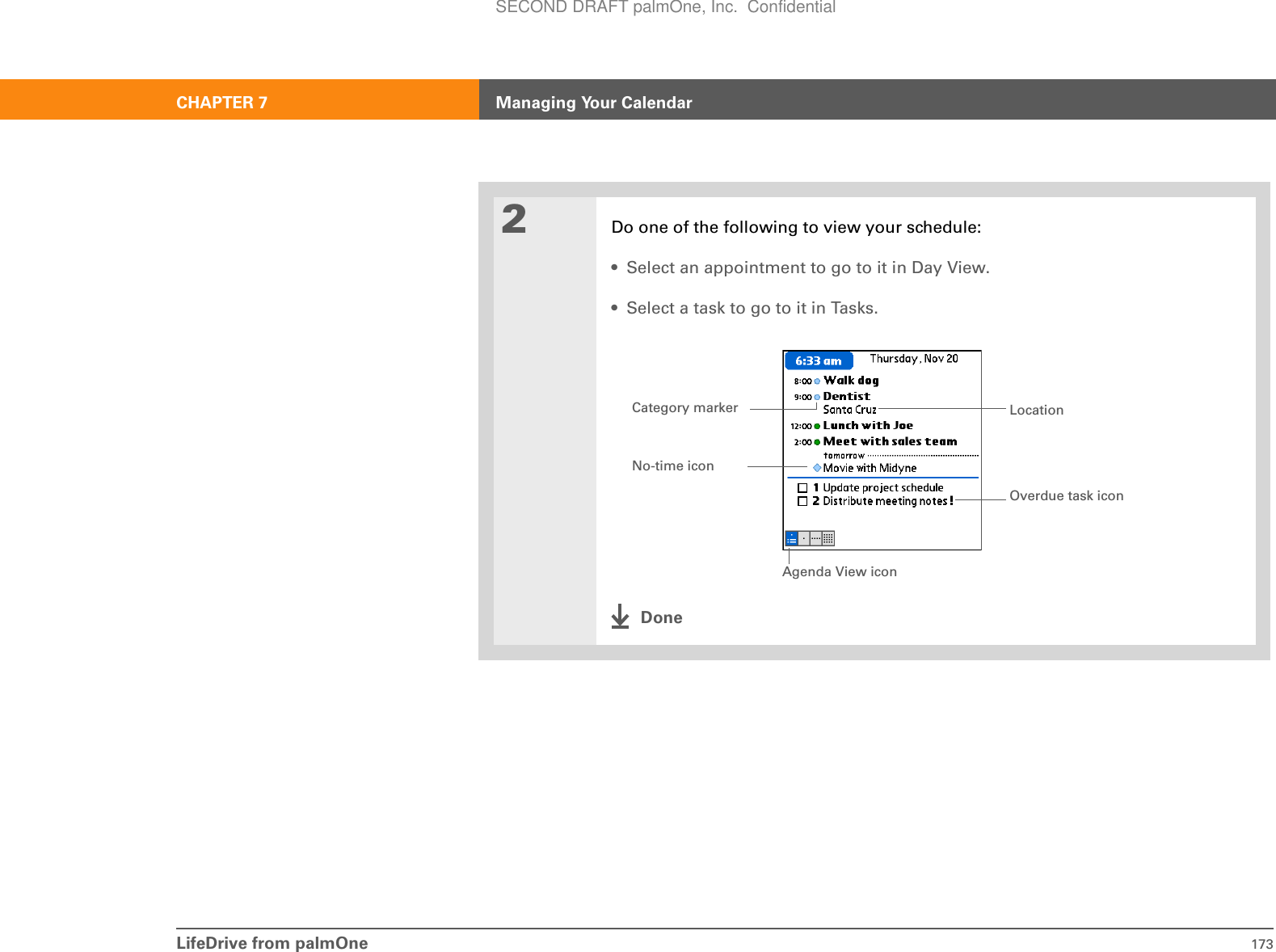Click the No-time icon callout label
The height and width of the screenshot is (952, 1276).
672,466
